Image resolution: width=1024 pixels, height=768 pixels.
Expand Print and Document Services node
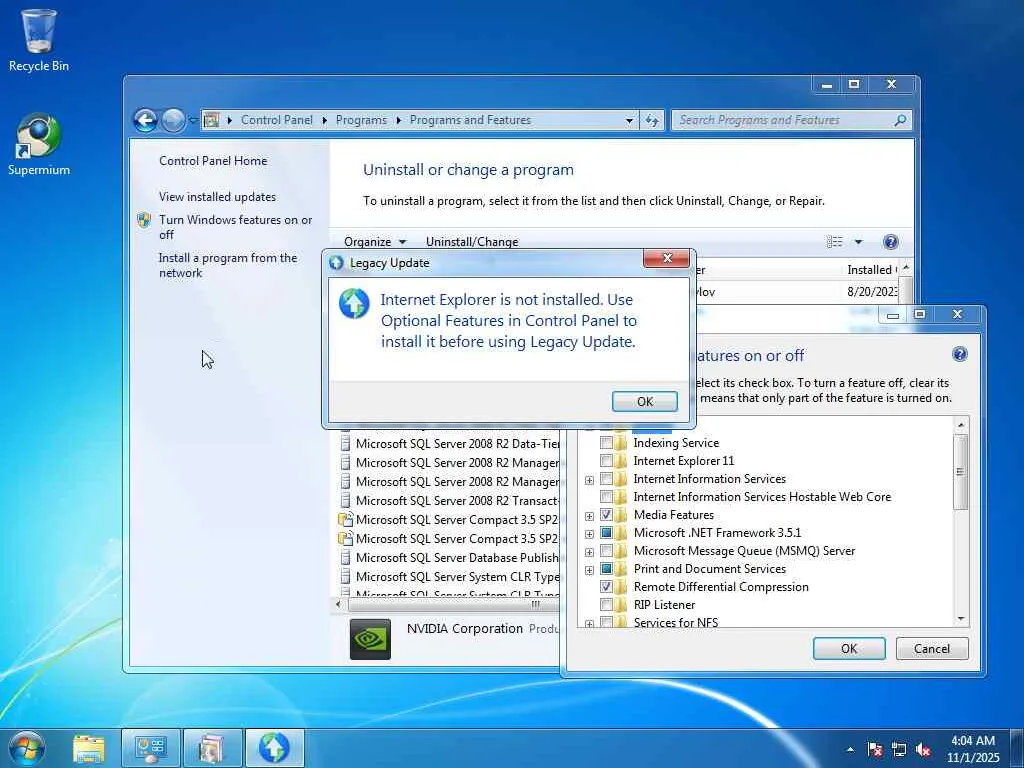coord(589,570)
